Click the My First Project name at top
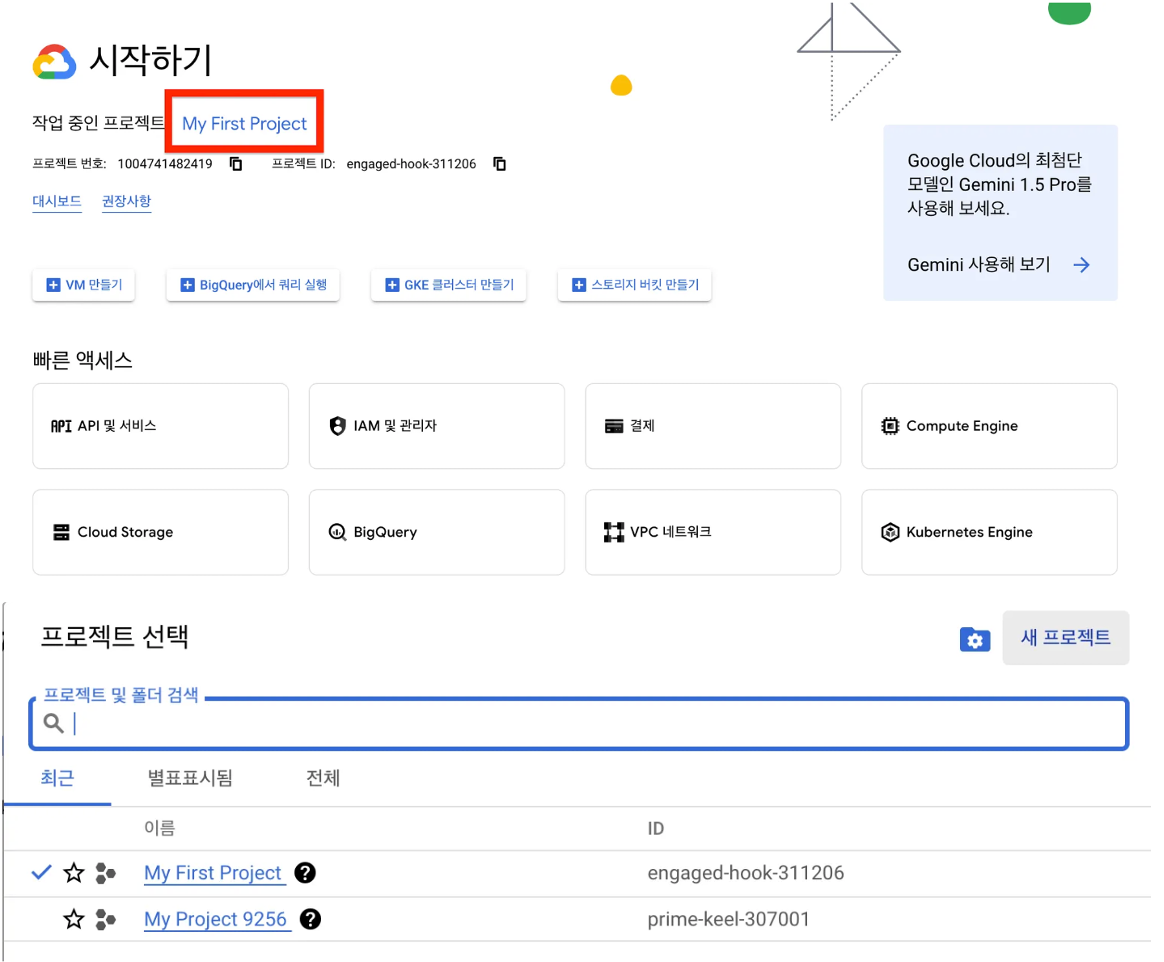This screenshot has height=962, width=1164. click(x=244, y=123)
